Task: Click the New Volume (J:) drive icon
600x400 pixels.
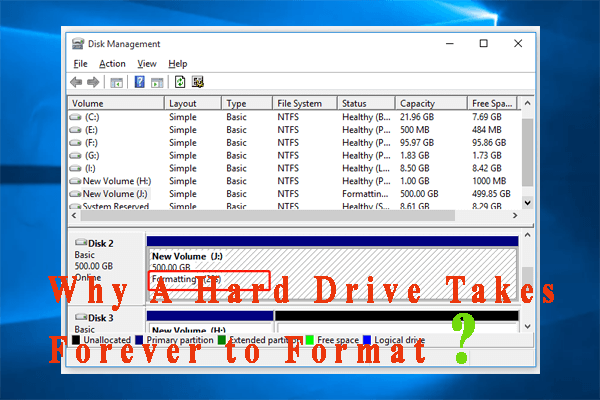Action: point(75,194)
